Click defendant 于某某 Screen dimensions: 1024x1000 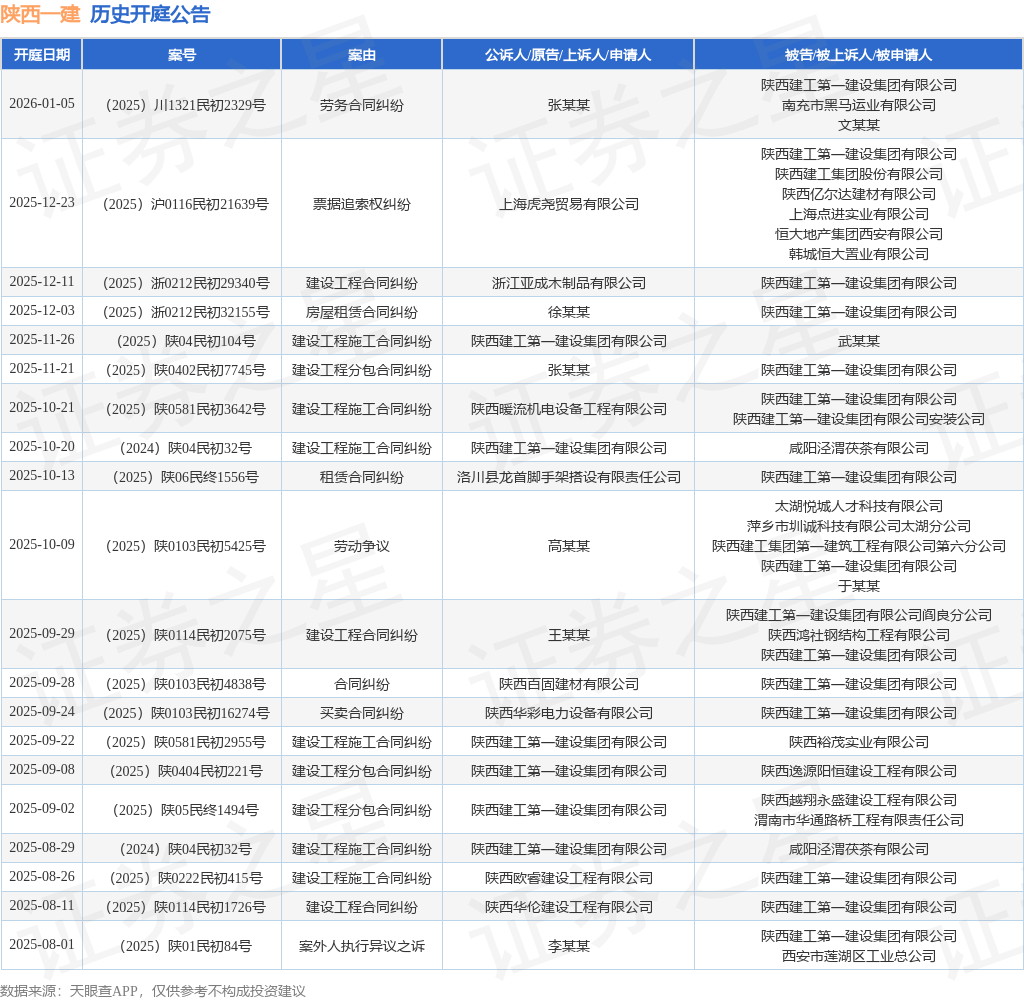pos(859,586)
